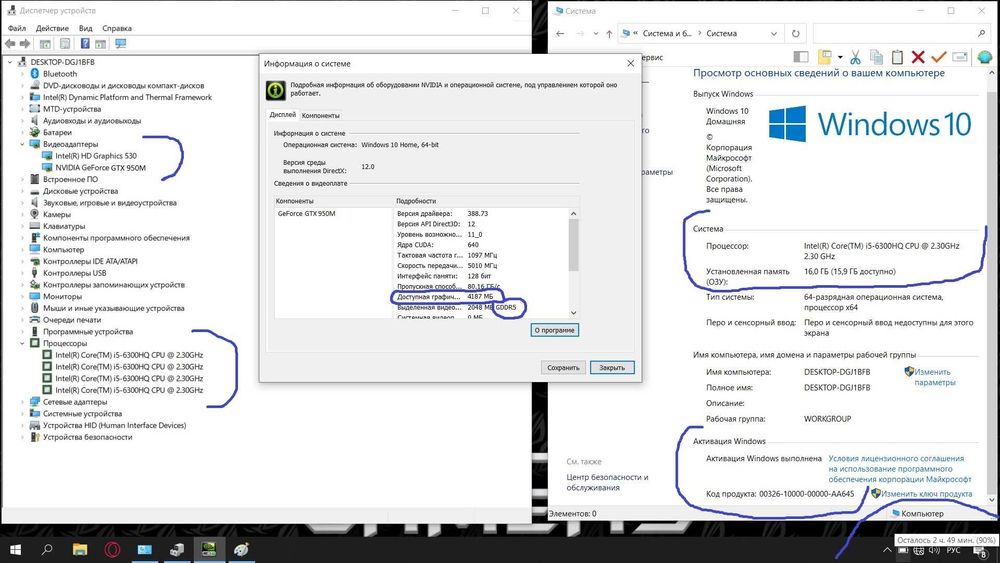Open the Справка menu
Image resolution: width=1000 pixels, height=563 pixels.
coord(117,28)
